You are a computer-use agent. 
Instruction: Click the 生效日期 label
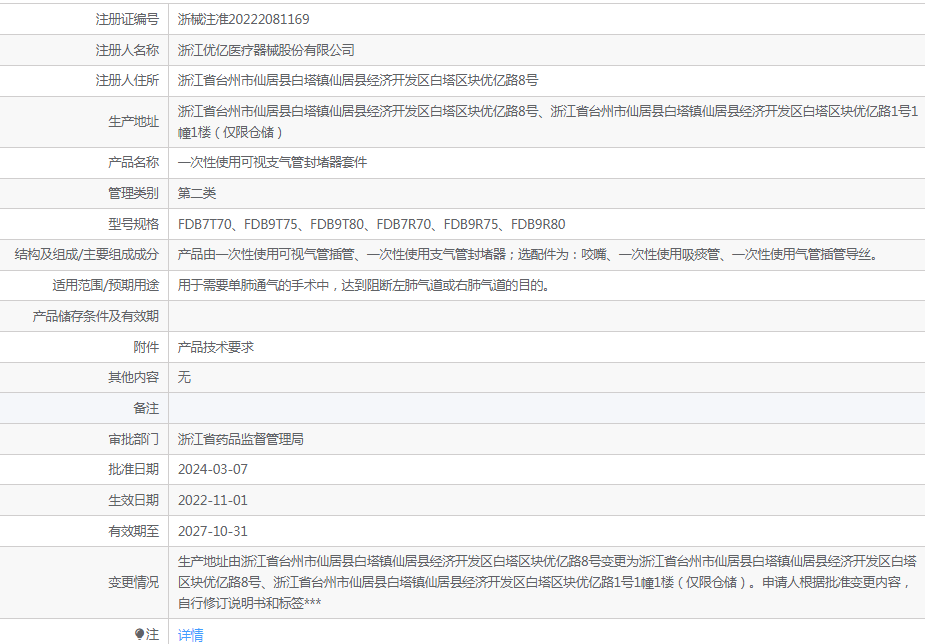(x=133, y=500)
